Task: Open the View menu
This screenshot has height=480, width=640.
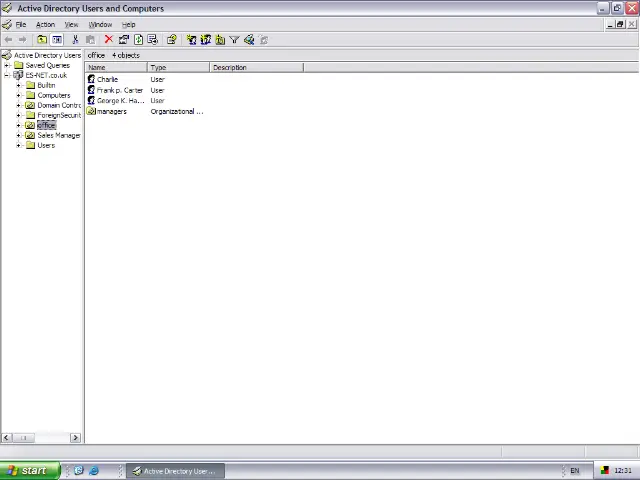Action: (71, 24)
